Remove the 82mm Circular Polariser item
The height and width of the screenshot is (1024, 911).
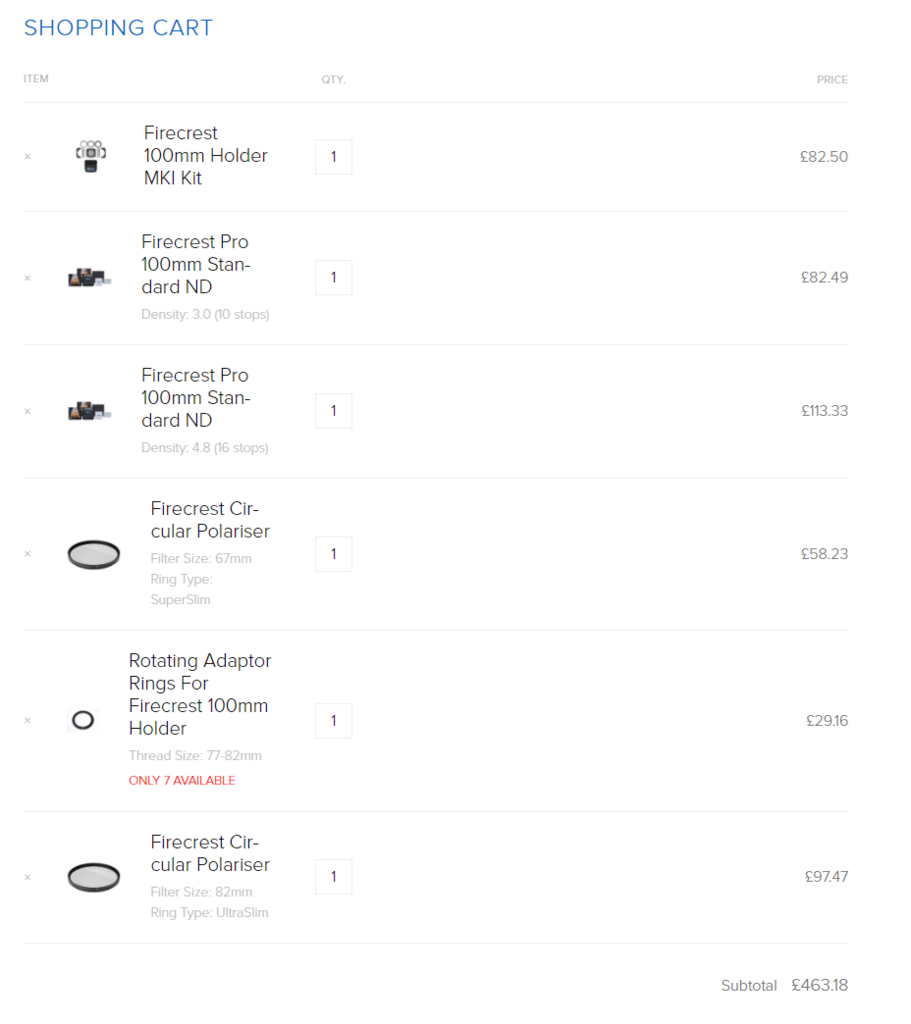click(x=28, y=877)
